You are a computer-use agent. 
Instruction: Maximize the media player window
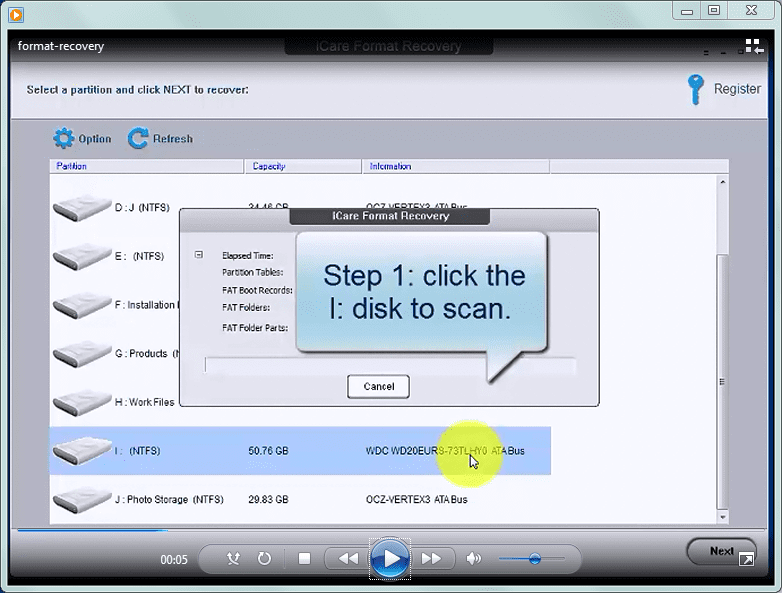pos(714,10)
